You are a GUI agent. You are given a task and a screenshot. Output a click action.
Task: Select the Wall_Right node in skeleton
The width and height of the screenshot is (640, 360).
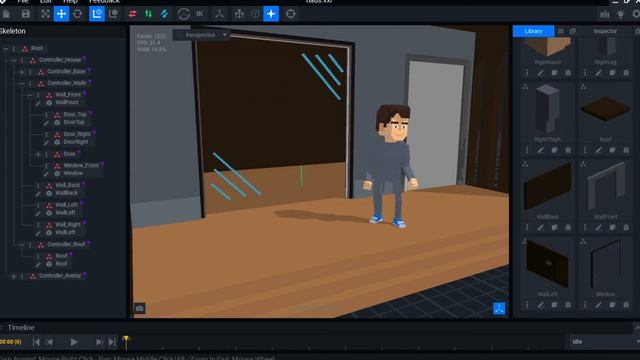(67, 225)
